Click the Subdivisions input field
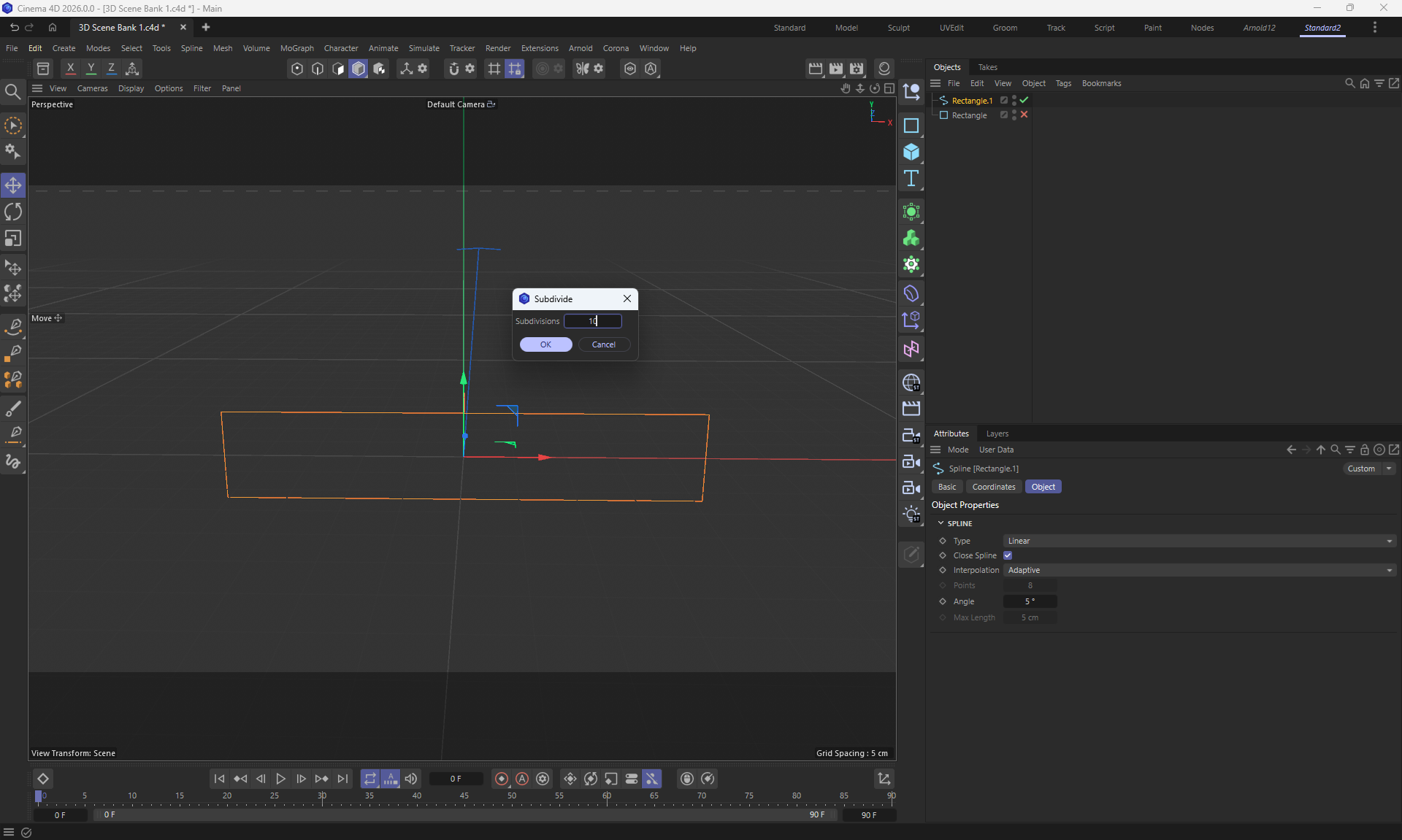Screen dimensions: 1402x840 coord(592,321)
